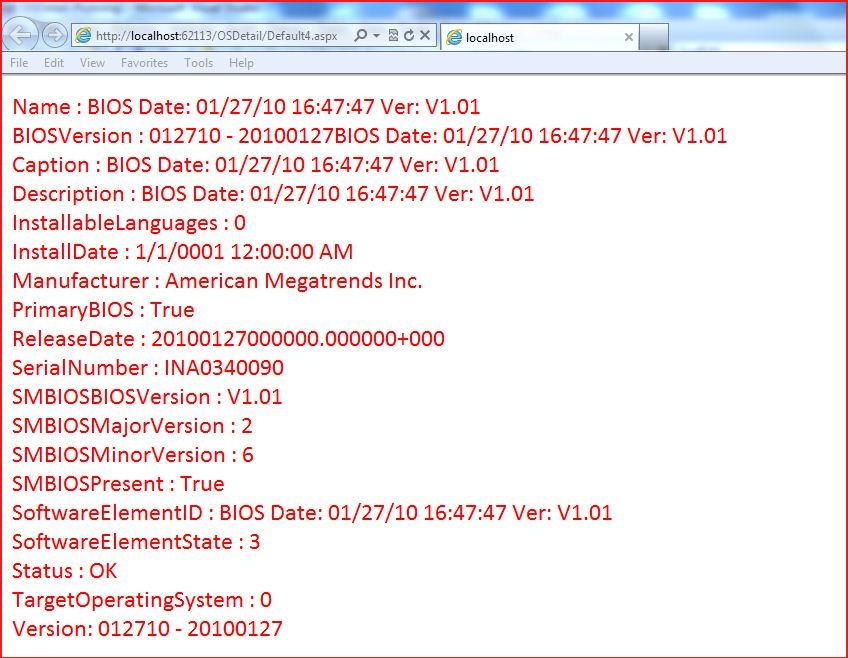848x658 pixels.
Task: Refresh the page with reload icon
Action: point(409,36)
